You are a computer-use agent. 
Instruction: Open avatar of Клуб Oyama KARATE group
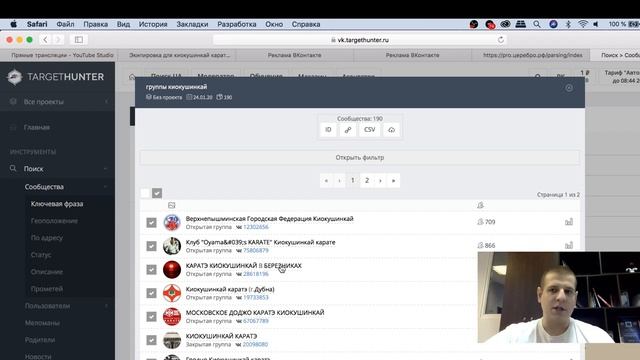[x=172, y=246]
